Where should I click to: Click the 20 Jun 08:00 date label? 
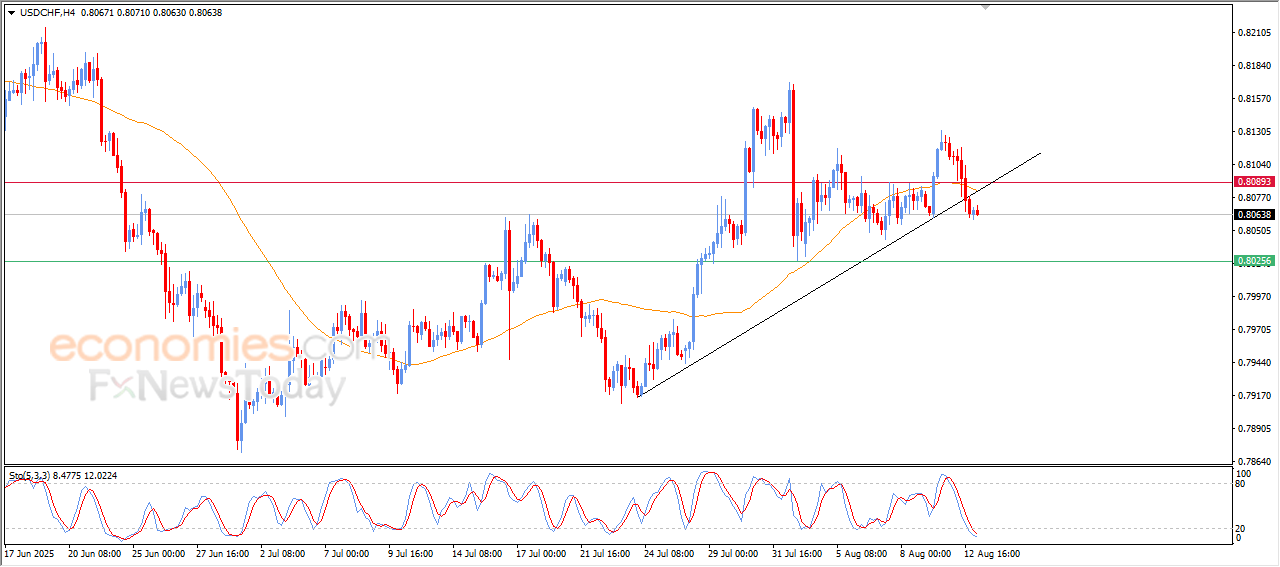pyautogui.click(x=94, y=552)
